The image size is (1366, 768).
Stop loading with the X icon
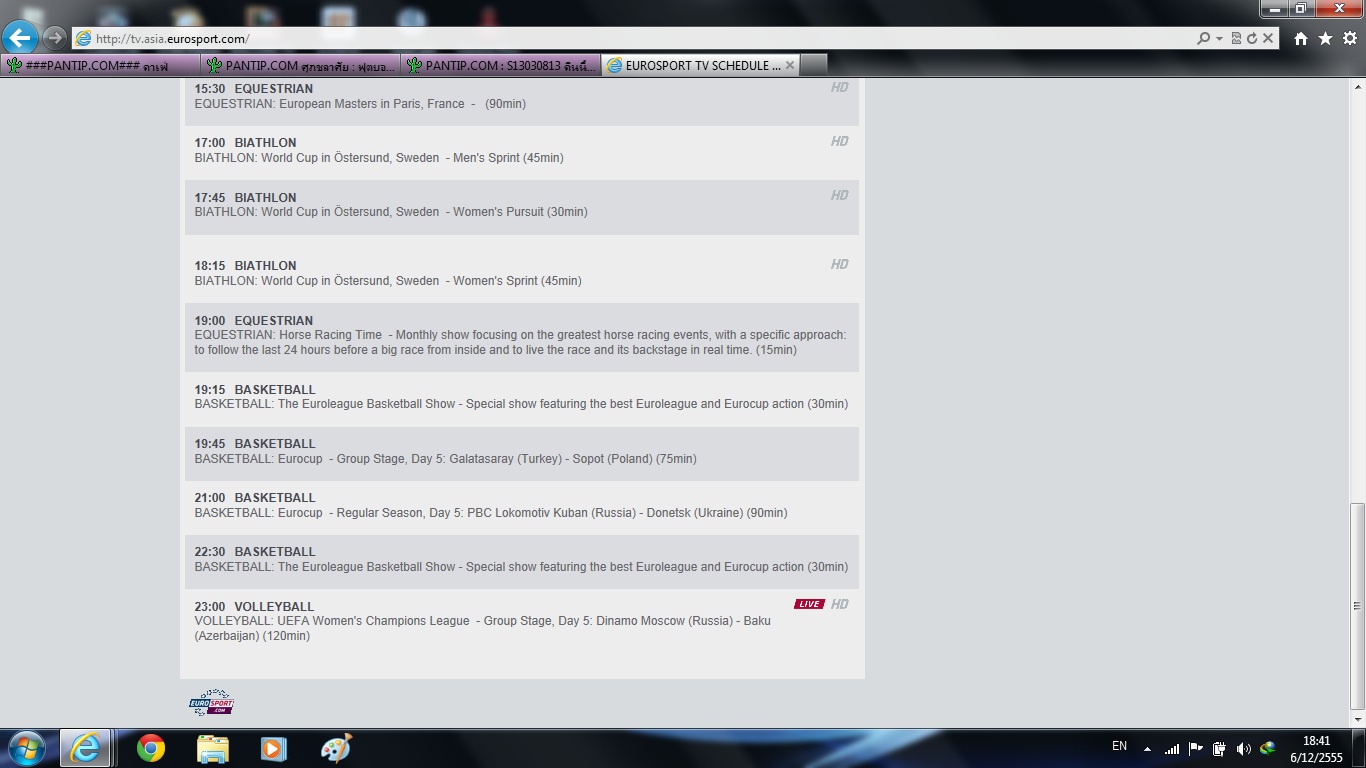point(1268,38)
